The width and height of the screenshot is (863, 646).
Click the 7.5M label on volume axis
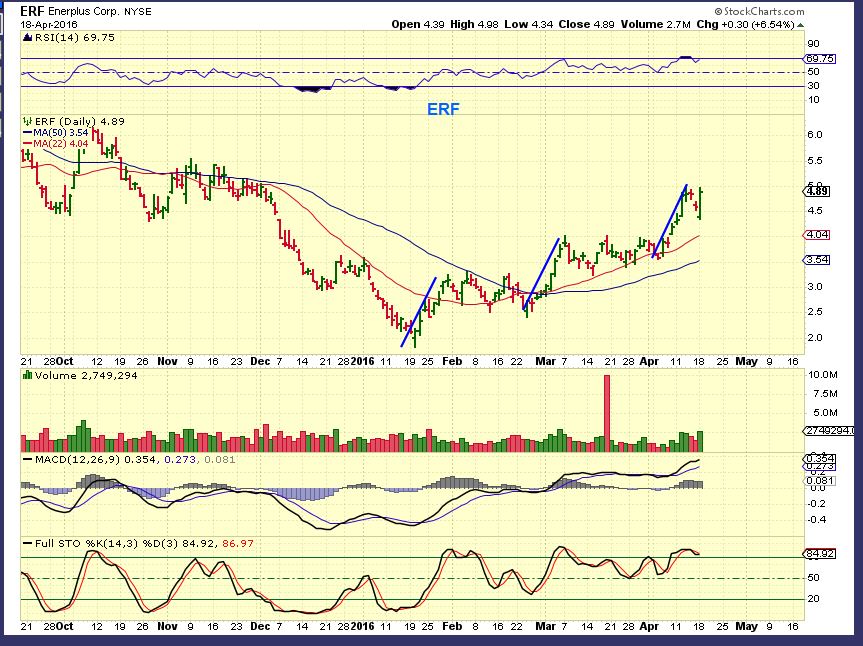[x=825, y=394]
